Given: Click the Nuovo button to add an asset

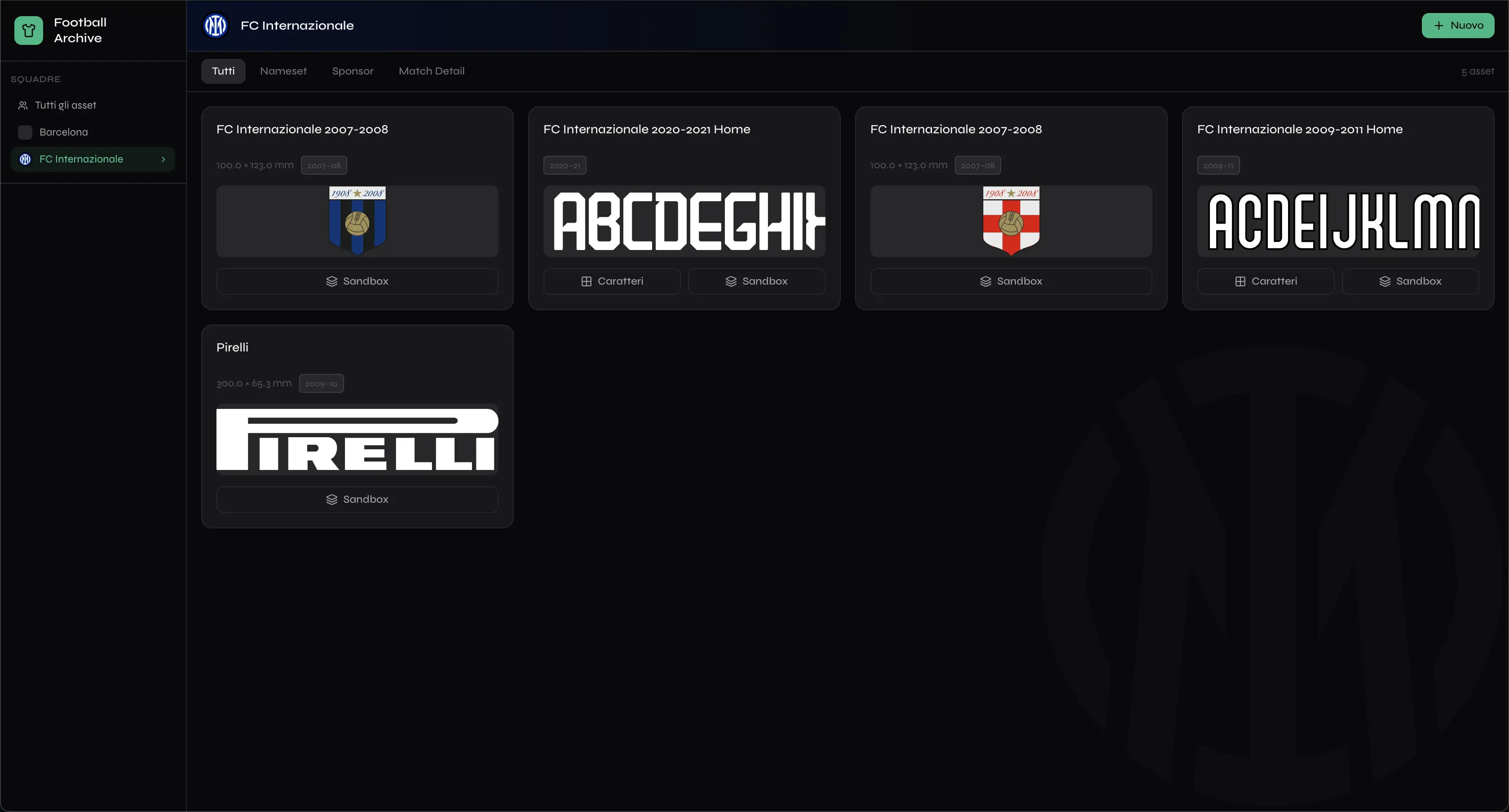Looking at the screenshot, I should (x=1457, y=26).
